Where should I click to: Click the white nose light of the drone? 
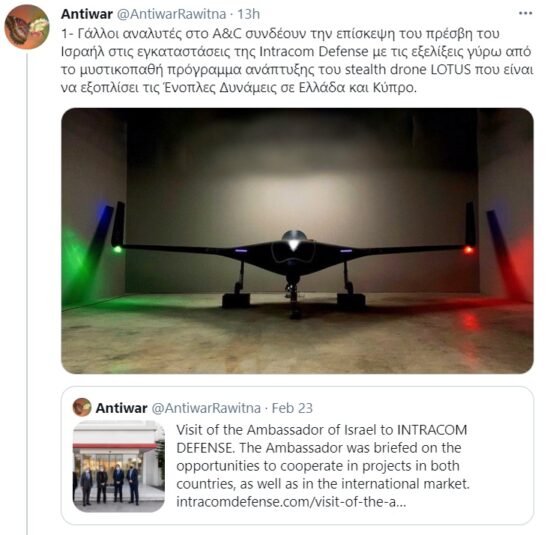click(x=293, y=245)
